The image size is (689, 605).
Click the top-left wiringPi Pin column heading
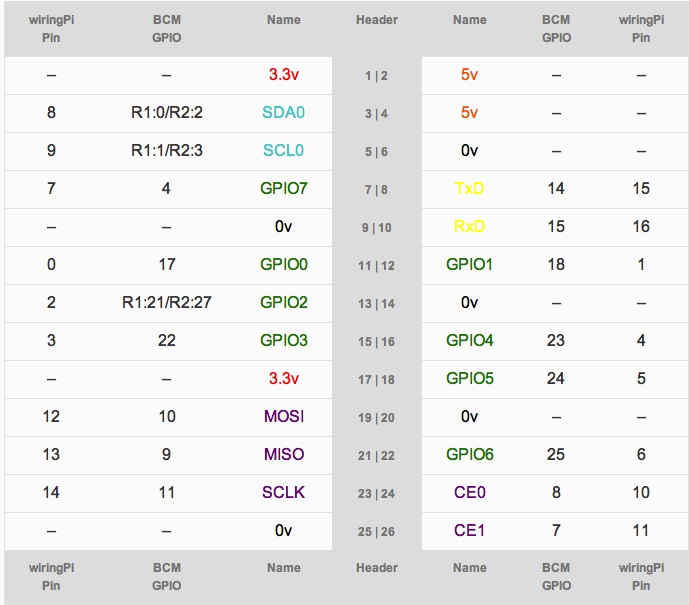[x=51, y=29]
